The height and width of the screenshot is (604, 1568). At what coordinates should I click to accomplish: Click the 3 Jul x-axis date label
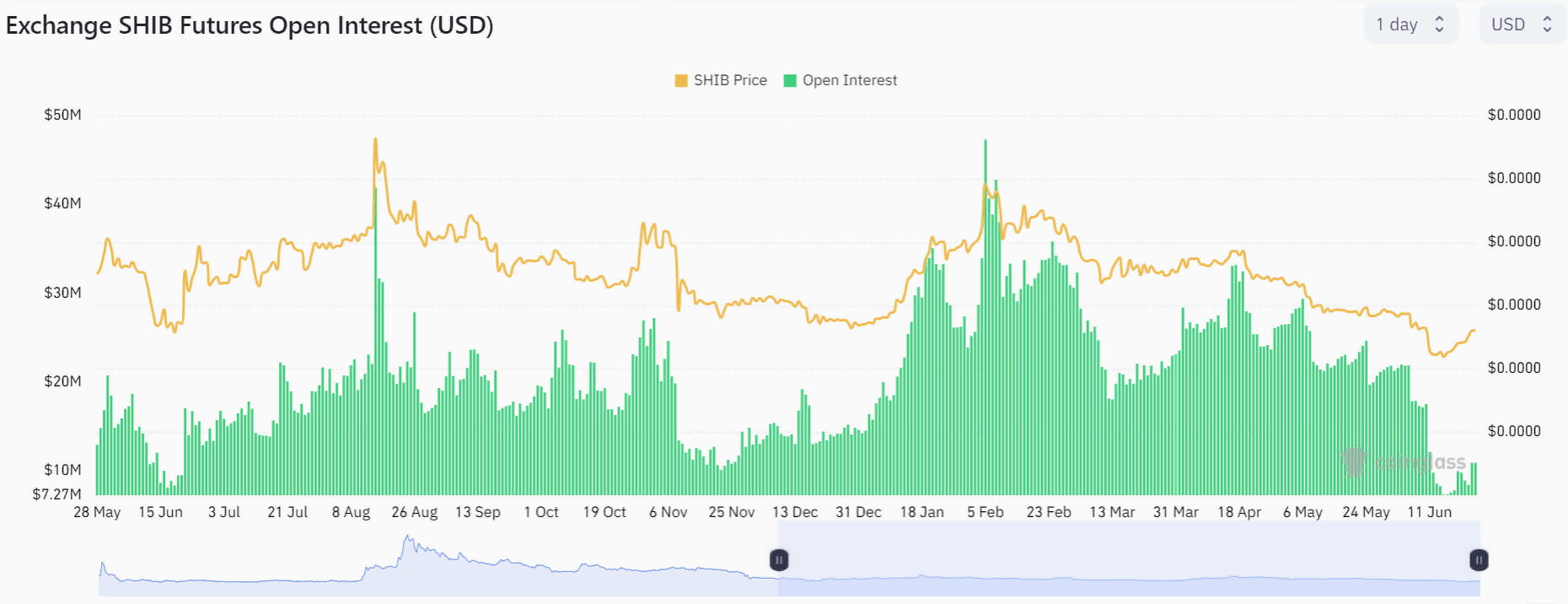tap(224, 512)
